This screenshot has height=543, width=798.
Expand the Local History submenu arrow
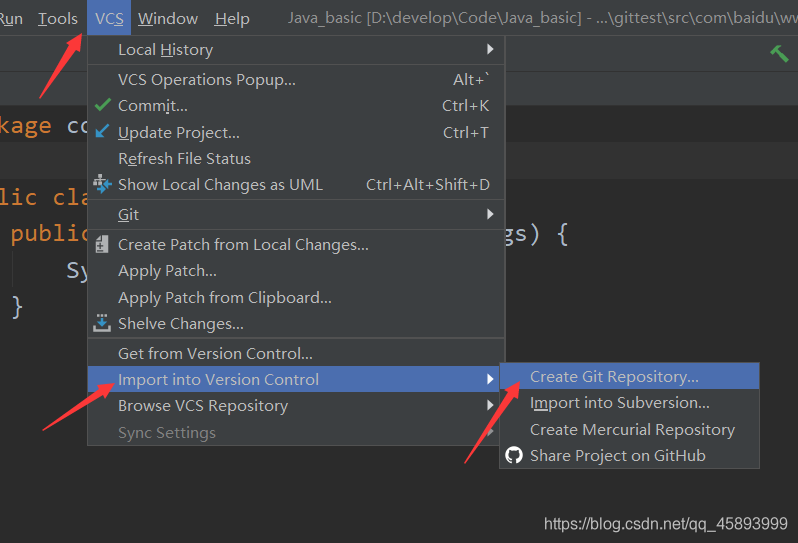pyautogui.click(x=490, y=49)
